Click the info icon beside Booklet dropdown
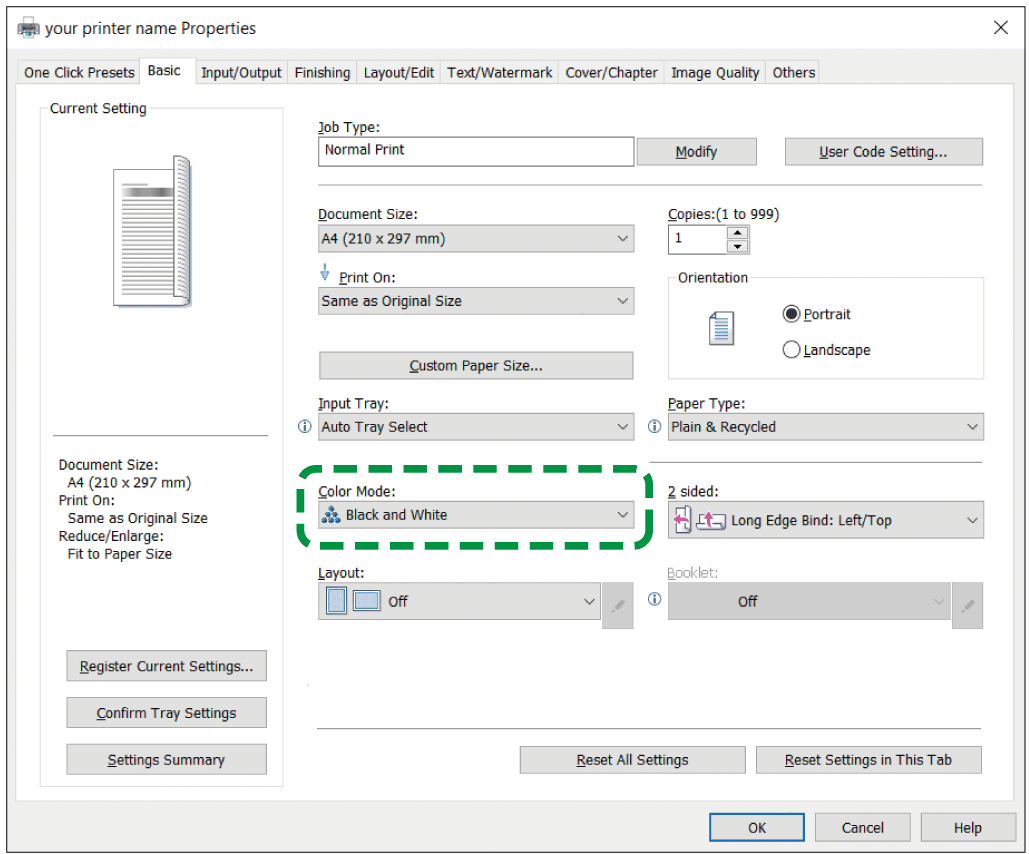Viewport: 1029px width, 854px height. [655, 600]
